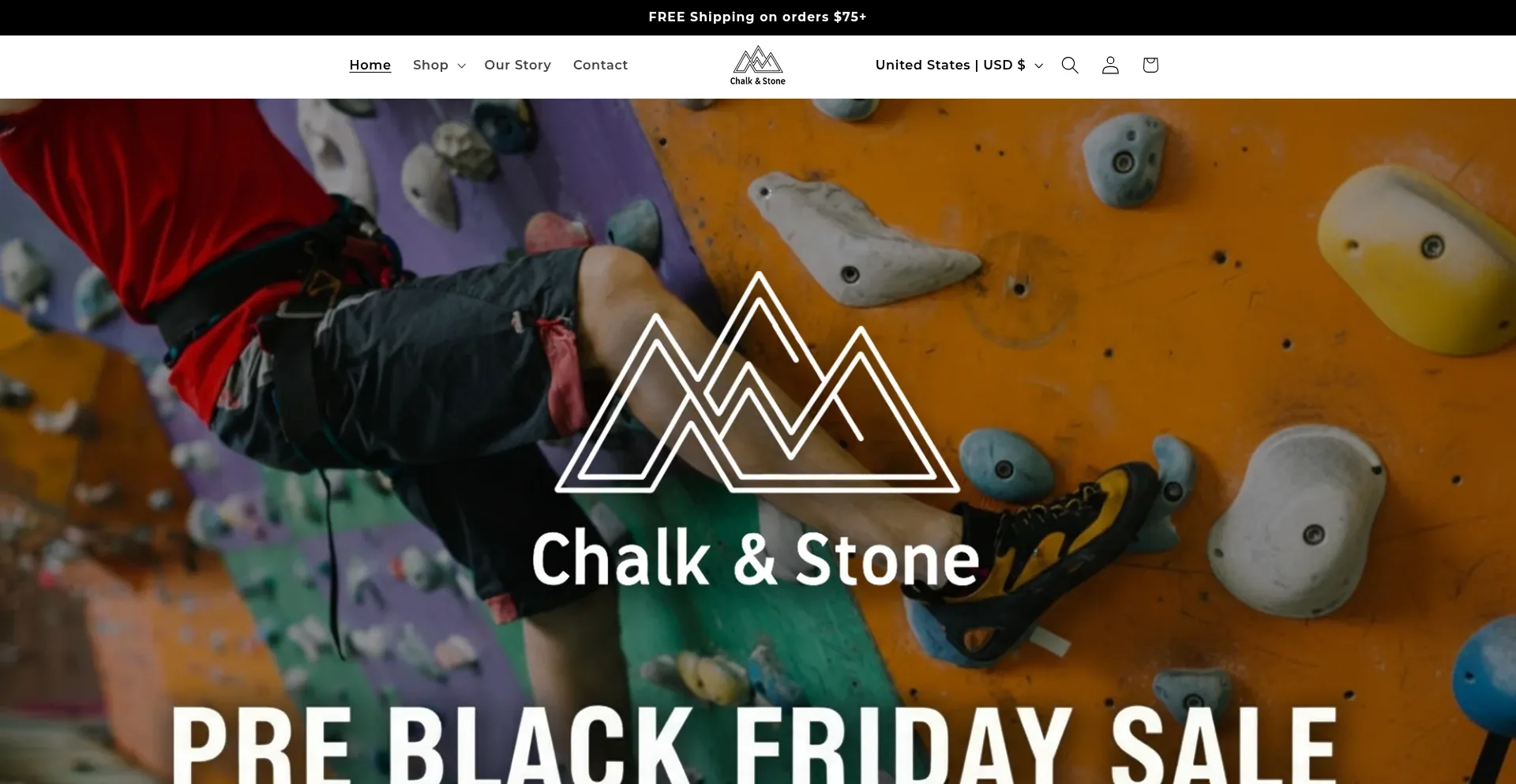
Task: Open the Our Story page
Action: click(x=518, y=65)
